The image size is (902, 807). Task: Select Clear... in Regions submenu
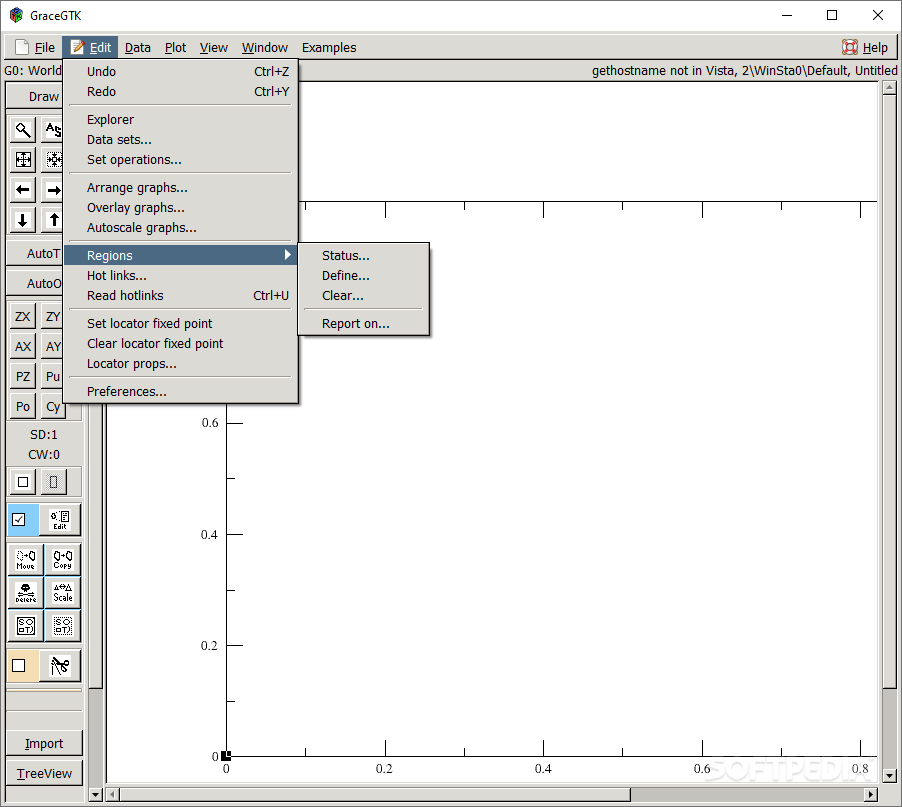364,296
